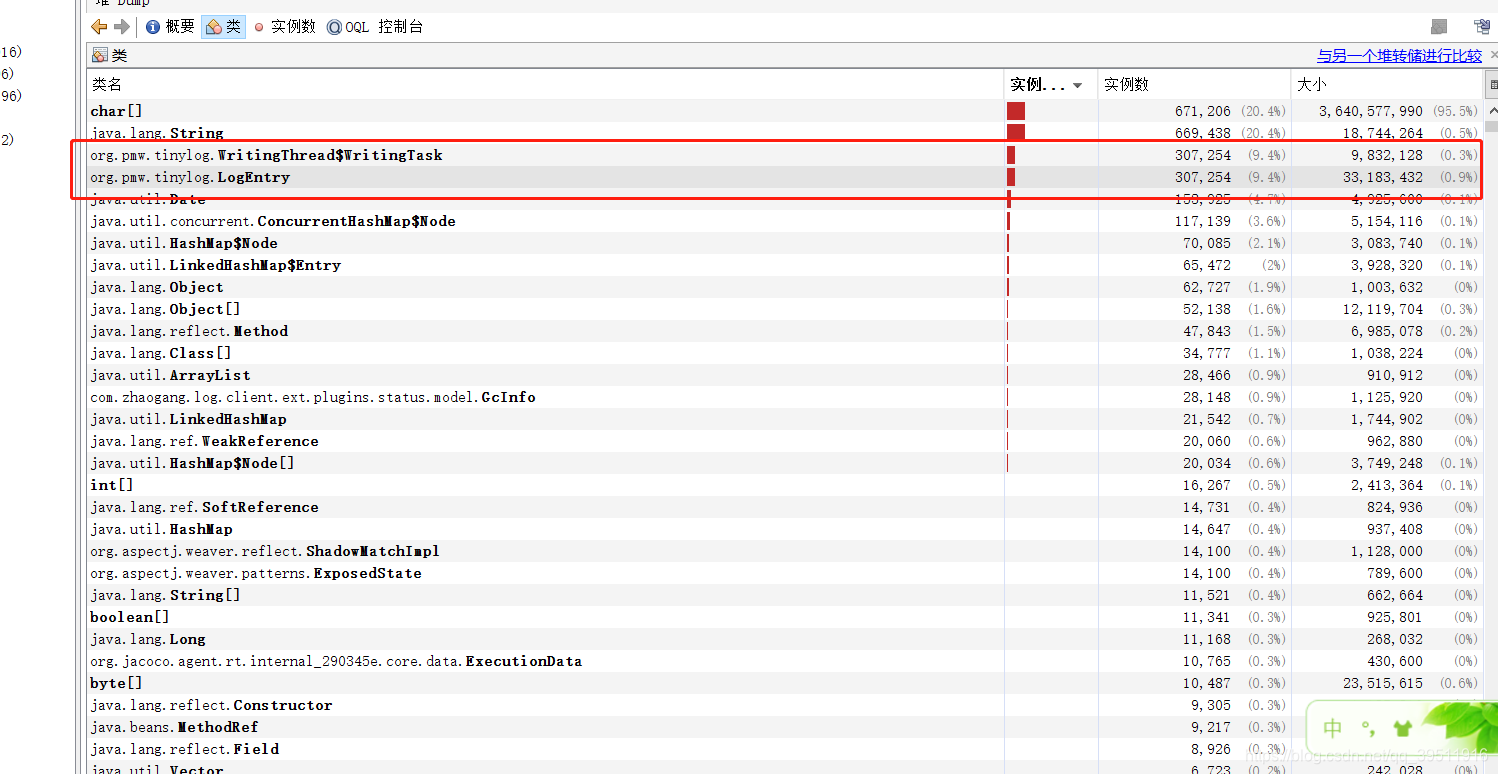
Task: Select java.lang.String[] class row
Action: tap(785, 595)
